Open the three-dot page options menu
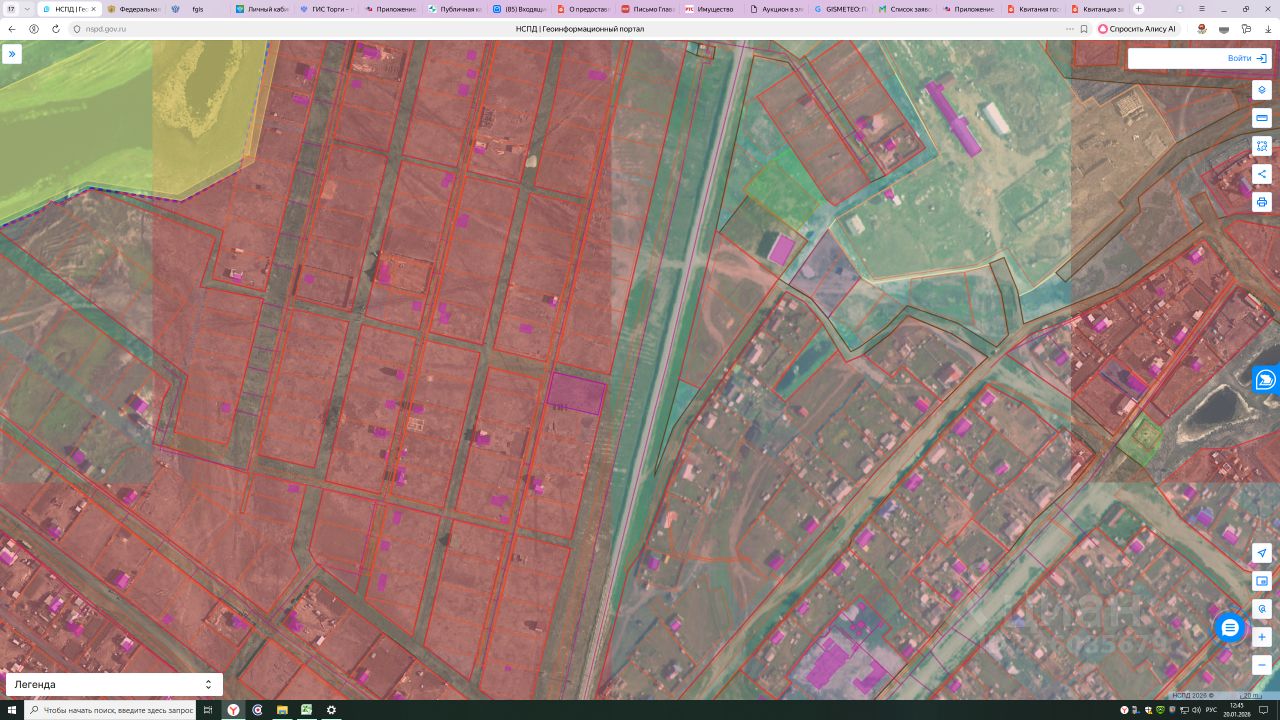The image size is (1280, 720). click(x=1069, y=29)
